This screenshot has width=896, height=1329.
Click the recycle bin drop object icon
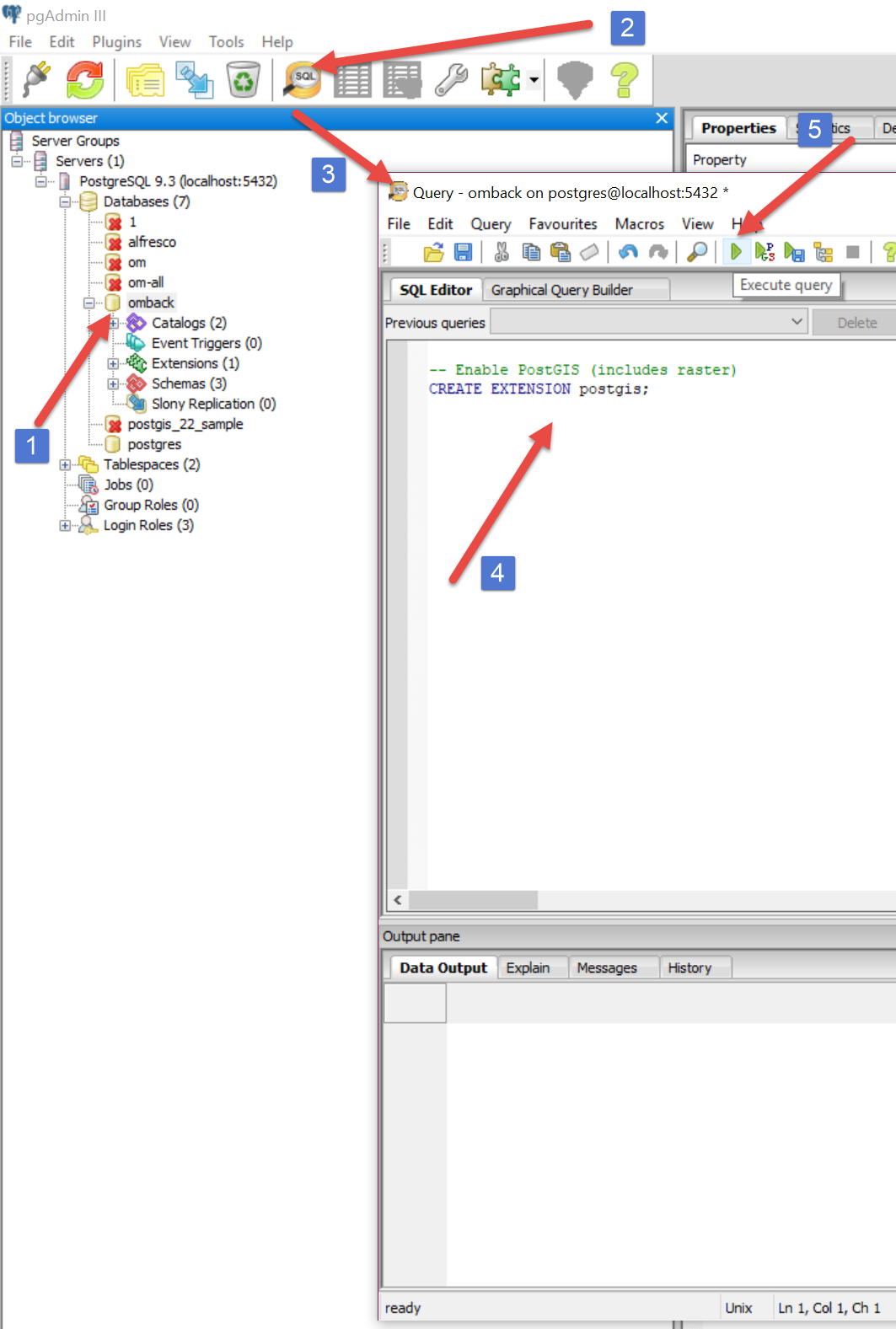[x=243, y=80]
